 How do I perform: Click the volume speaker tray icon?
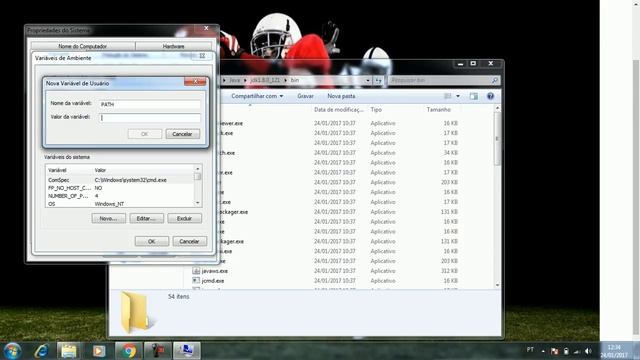[588, 351]
